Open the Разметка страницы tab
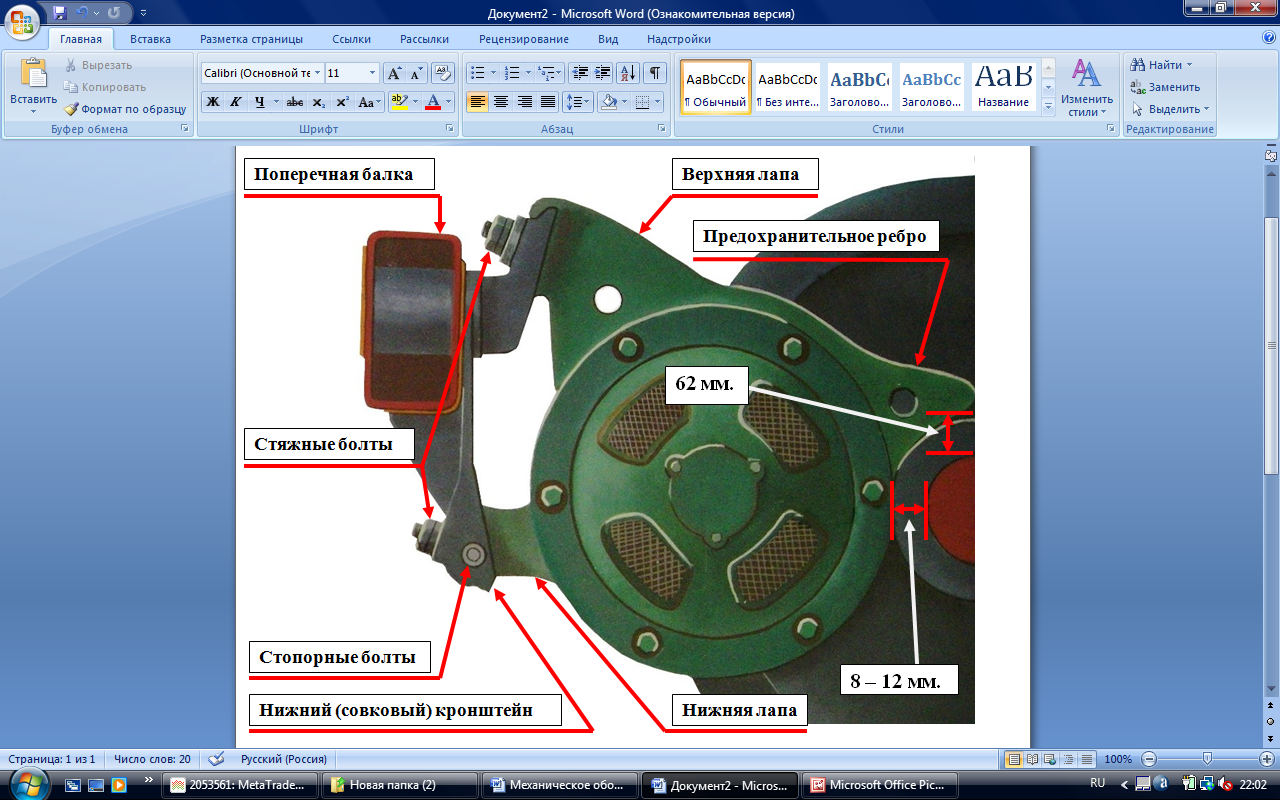 [251, 39]
